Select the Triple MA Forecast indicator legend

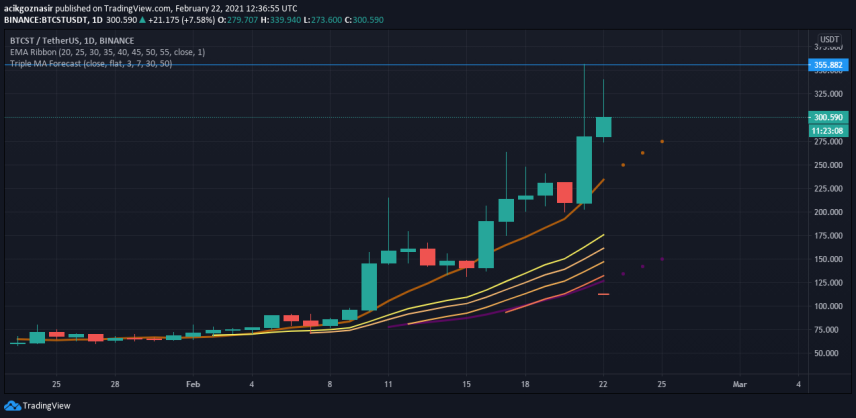pos(91,64)
